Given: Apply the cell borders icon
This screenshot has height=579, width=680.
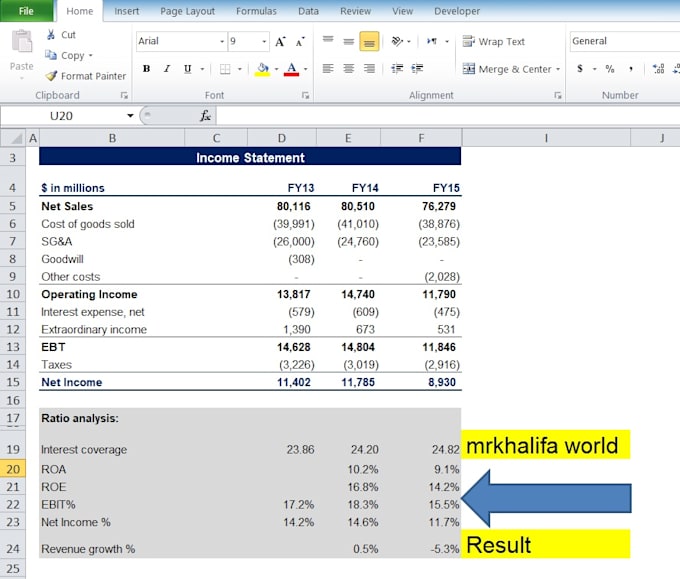Looking at the screenshot, I should [225, 69].
